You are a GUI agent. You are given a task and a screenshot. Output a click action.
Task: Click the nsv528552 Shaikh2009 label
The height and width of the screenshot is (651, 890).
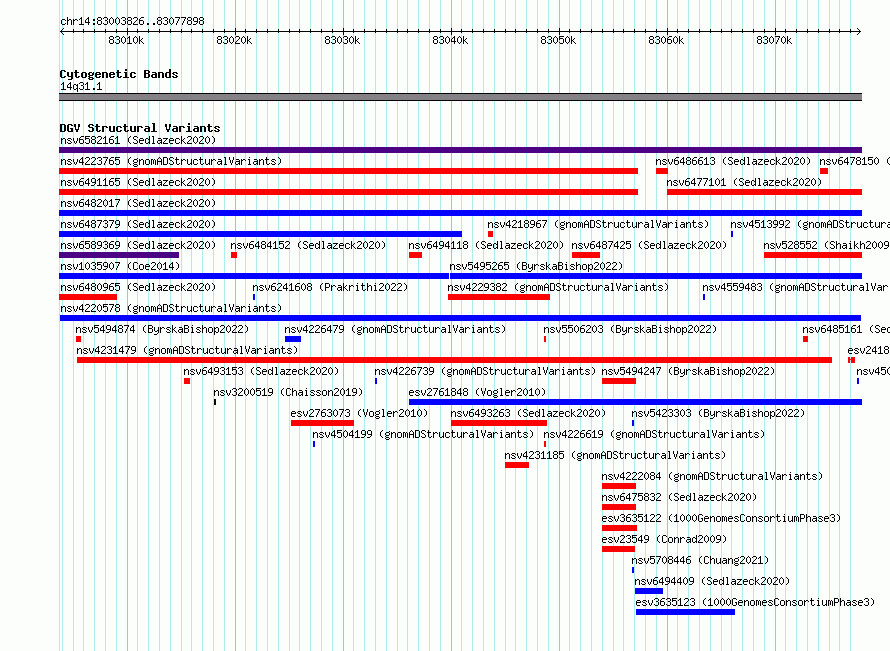(x=826, y=245)
